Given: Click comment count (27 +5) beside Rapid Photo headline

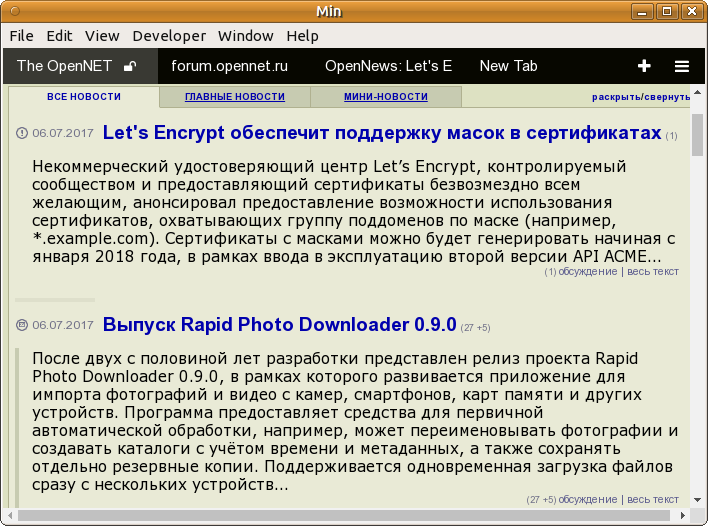Looking at the screenshot, I should pos(475,328).
